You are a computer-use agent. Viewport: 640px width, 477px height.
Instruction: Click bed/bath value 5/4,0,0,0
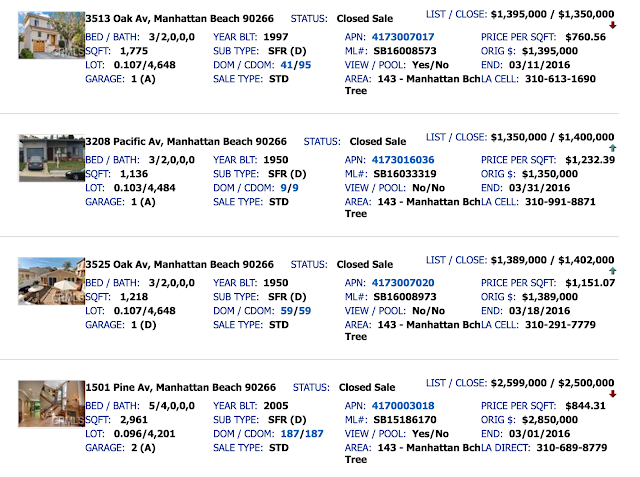(172, 406)
